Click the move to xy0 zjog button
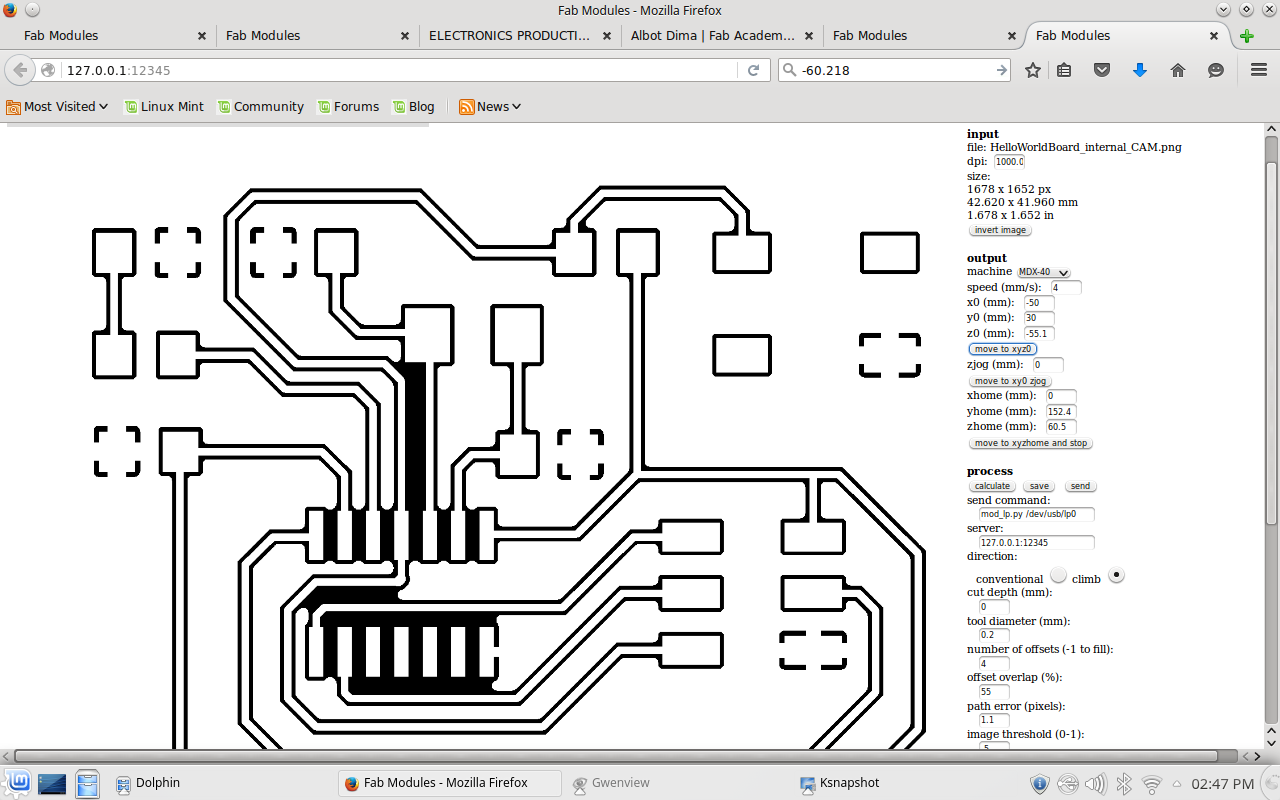 [x=1010, y=381]
